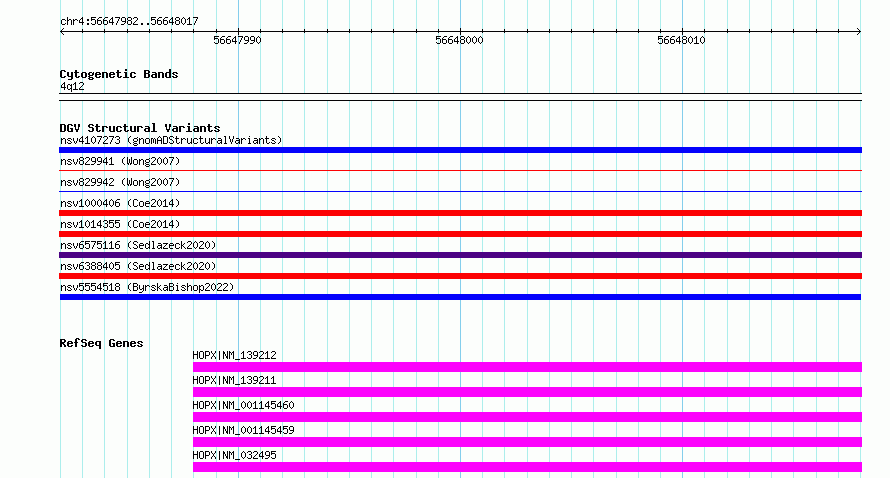
Task: Select the magenta bar under HOPX|NM_001145459
Action: point(527,442)
